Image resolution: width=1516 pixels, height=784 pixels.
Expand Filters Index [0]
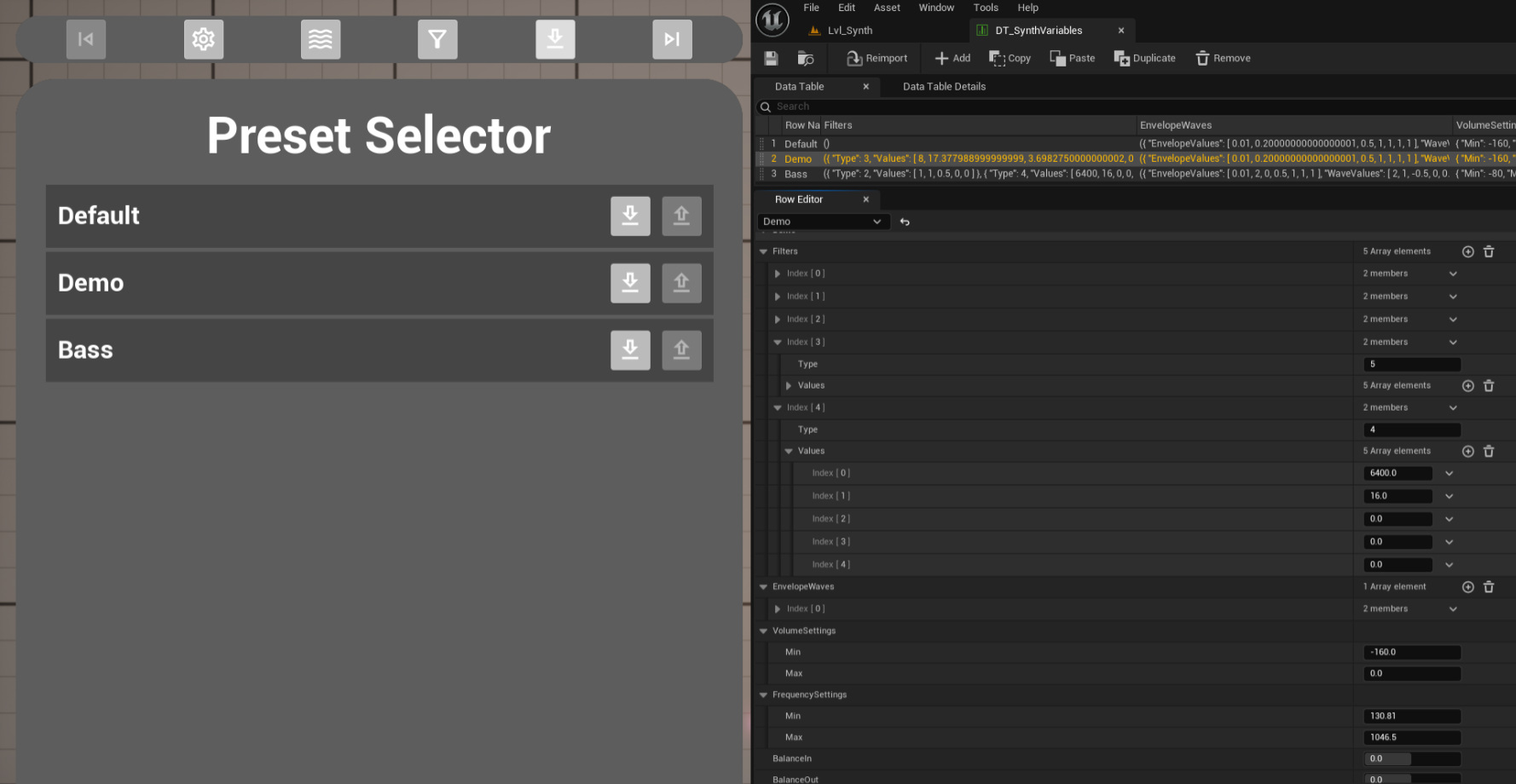(x=777, y=274)
